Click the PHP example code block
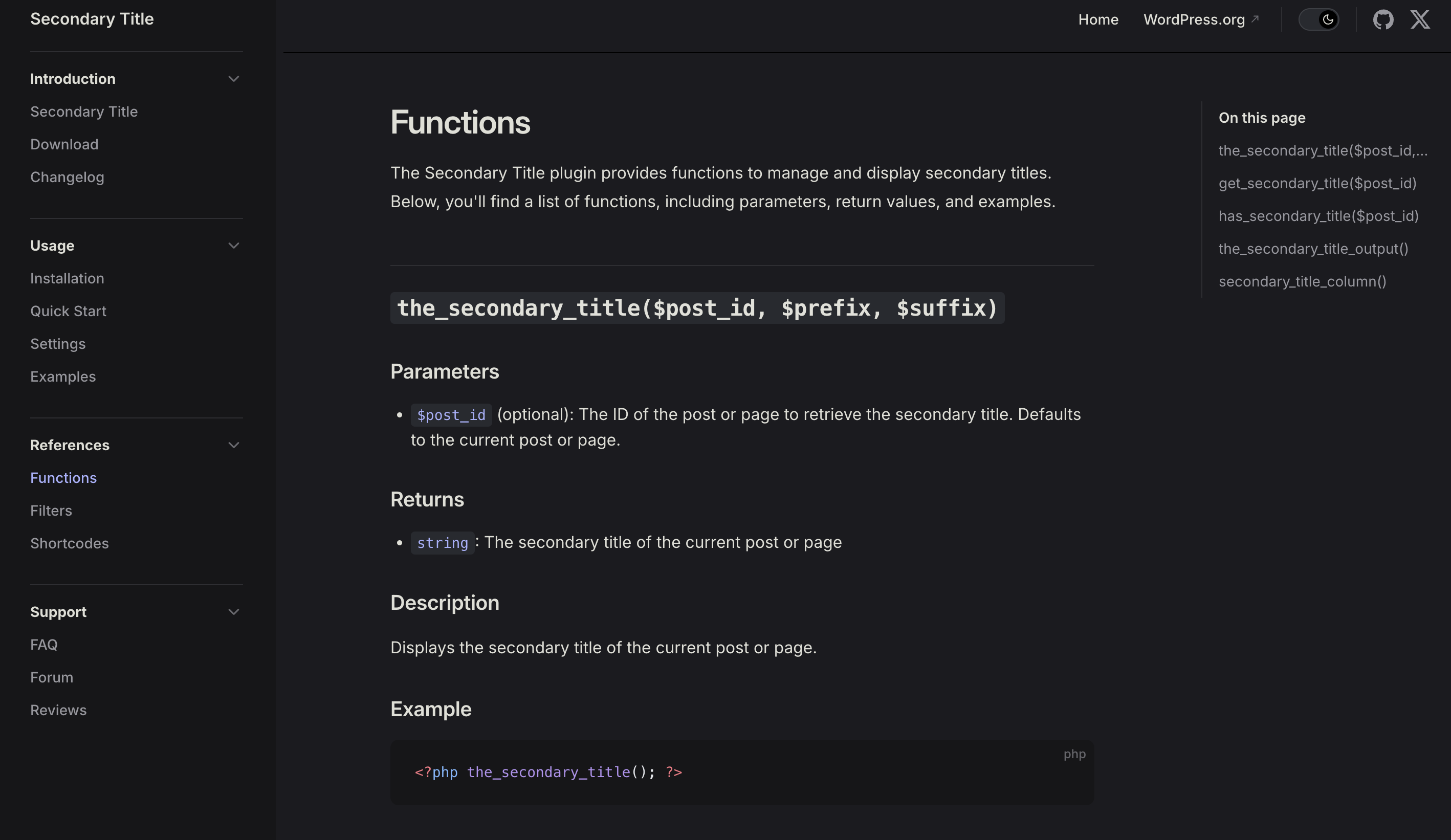Viewport: 1451px width, 840px height. pos(742,772)
